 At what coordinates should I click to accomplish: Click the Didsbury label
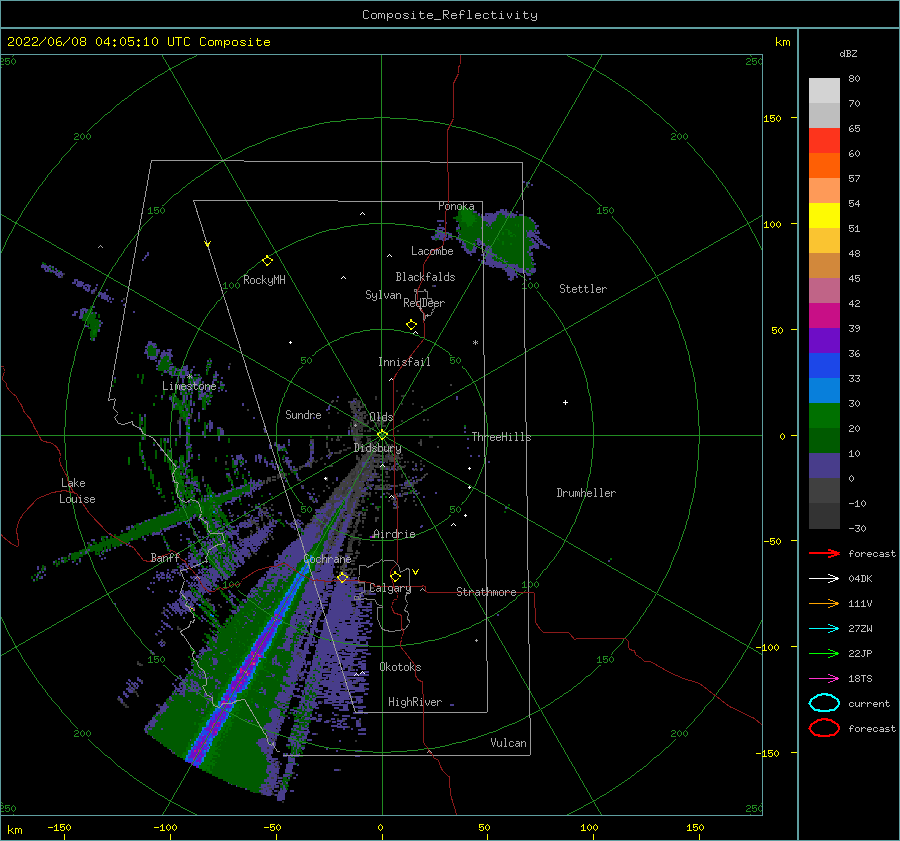click(x=378, y=448)
